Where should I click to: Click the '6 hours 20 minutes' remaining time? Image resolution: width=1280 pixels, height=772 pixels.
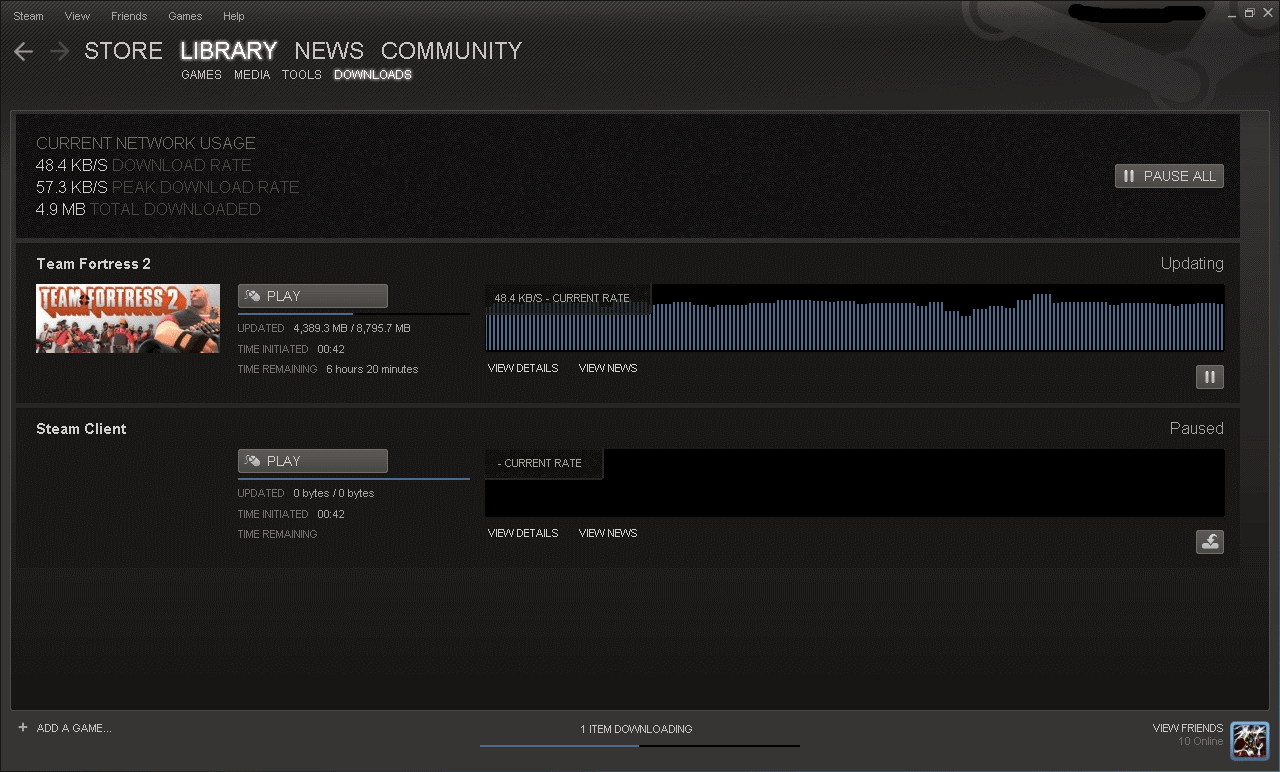click(x=372, y=369)
